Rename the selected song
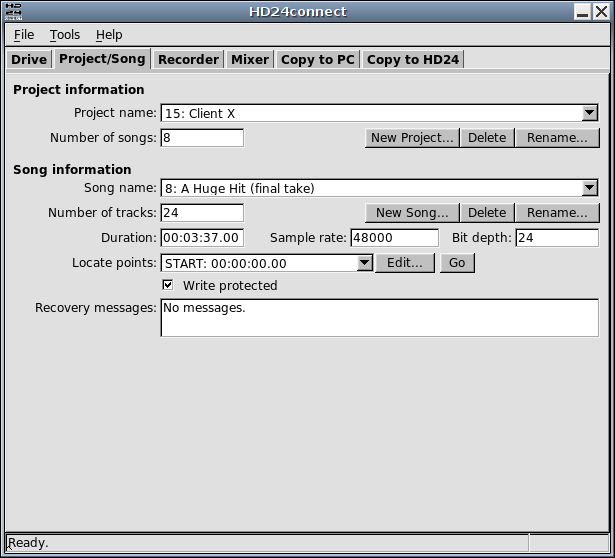615x558 pixels. click(x=557, y=213)
